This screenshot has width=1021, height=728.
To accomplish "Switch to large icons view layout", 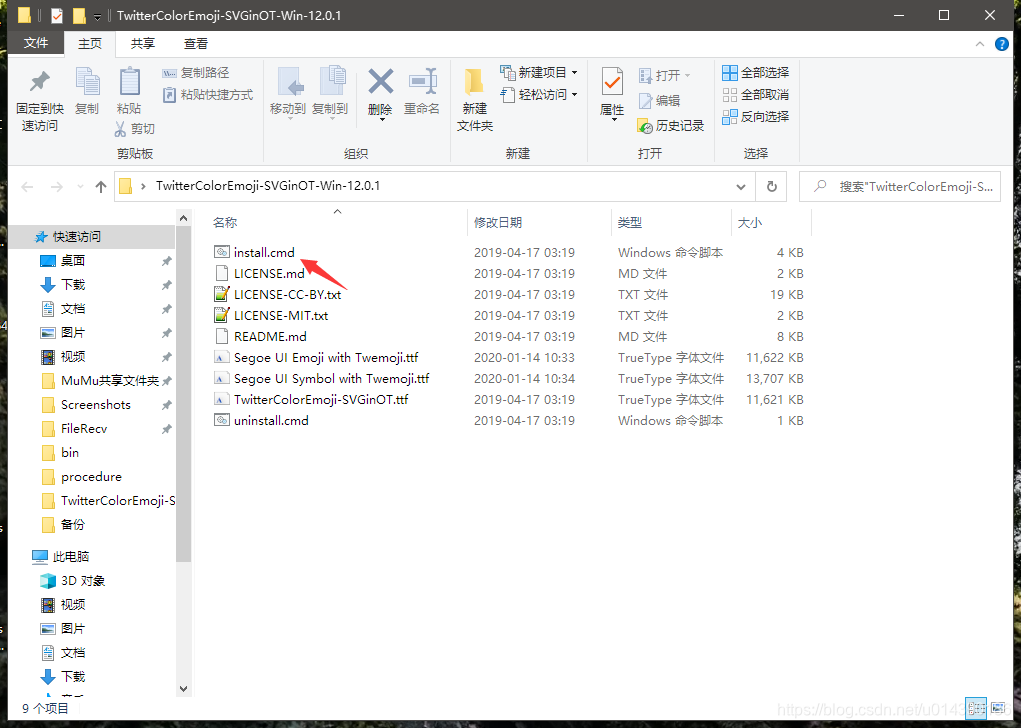I will pyautogui.click(x=998, y=708).
